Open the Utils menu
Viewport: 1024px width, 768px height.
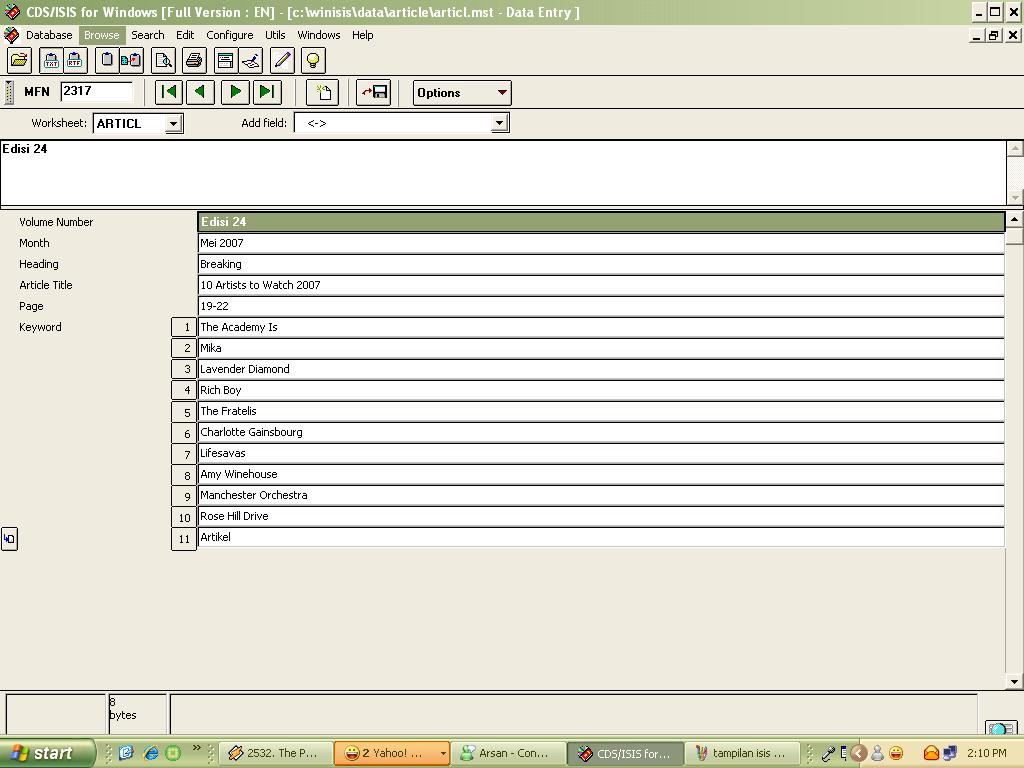pyautogui.click(x=275, y=35)
